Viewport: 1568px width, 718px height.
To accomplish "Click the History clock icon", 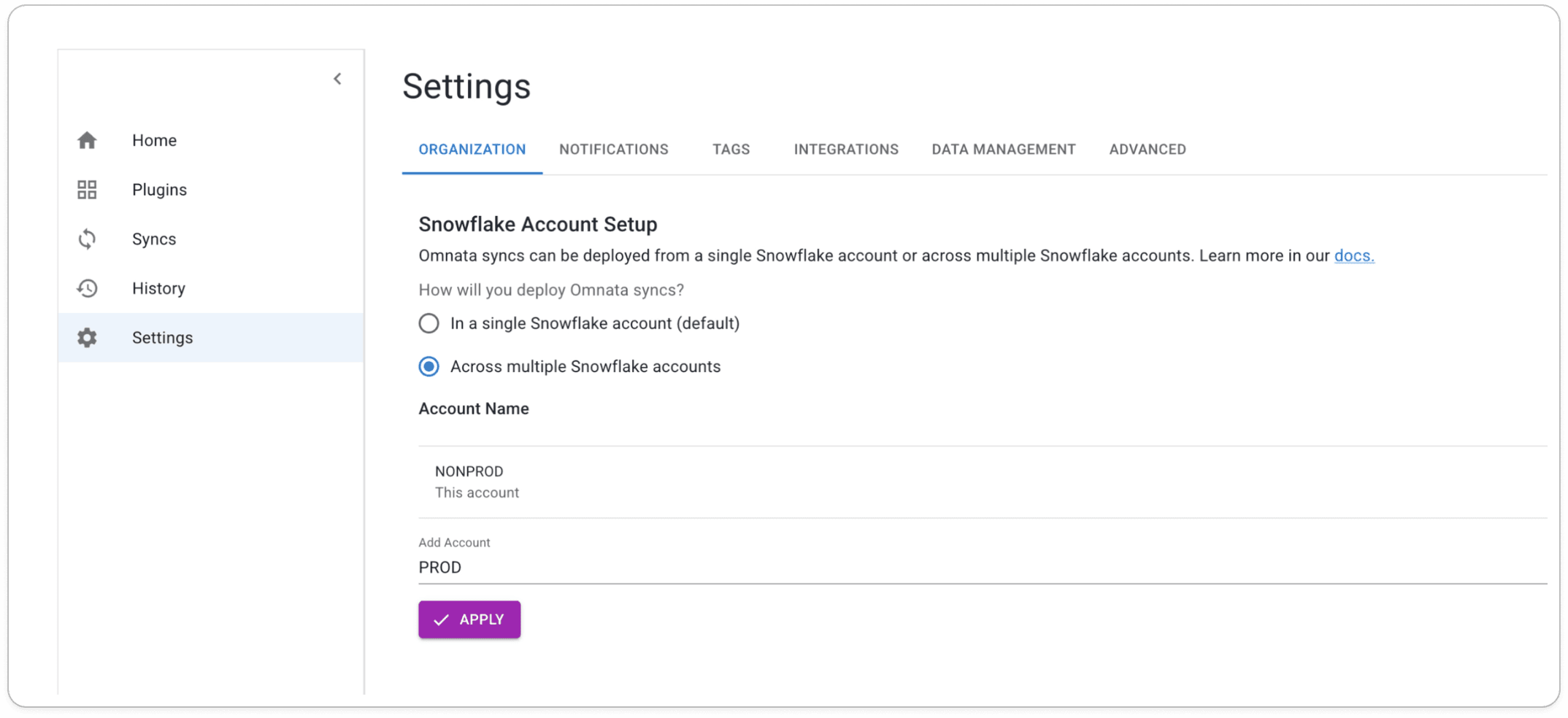I will click(x=88, y=288).
